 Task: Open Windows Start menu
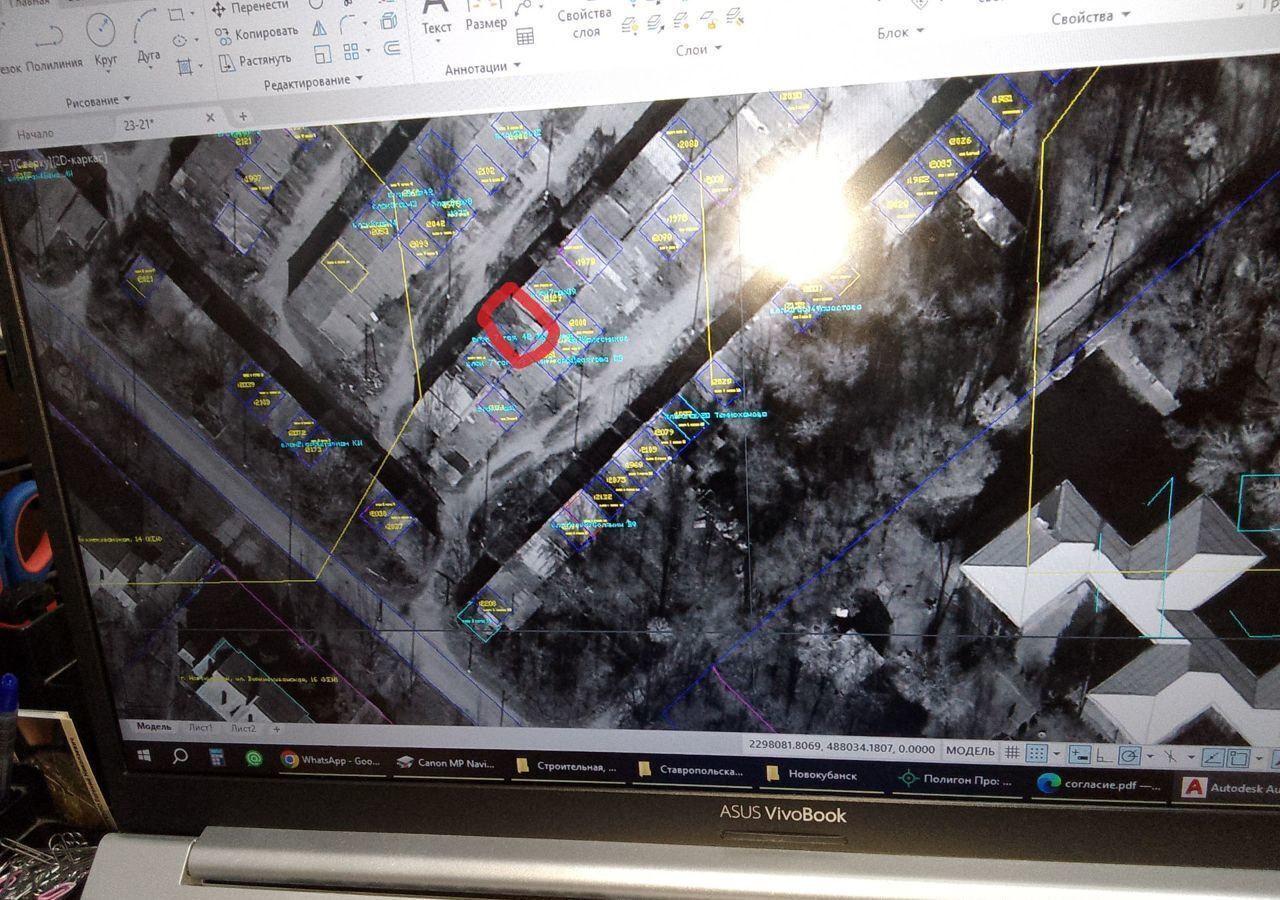(143, 756)
